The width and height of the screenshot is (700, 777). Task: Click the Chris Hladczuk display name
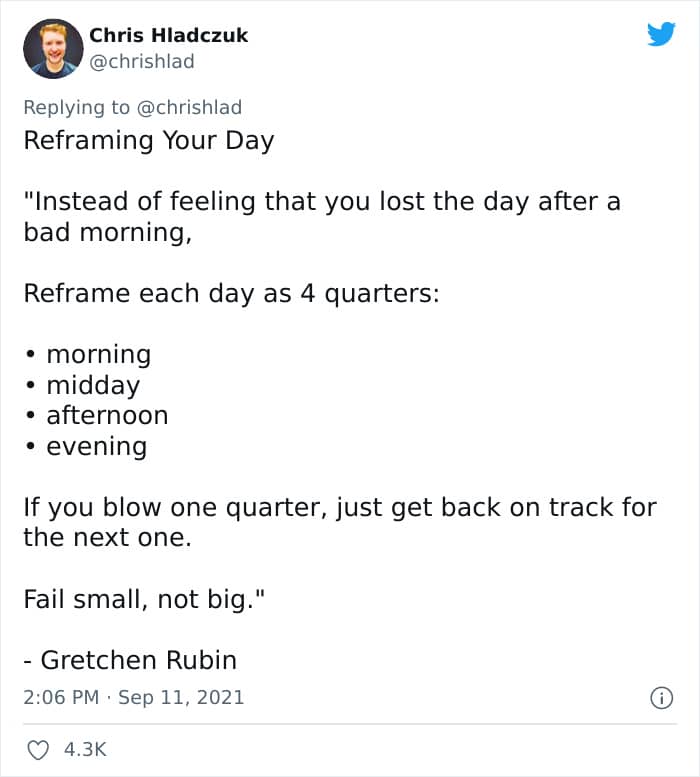click(168, 35)
